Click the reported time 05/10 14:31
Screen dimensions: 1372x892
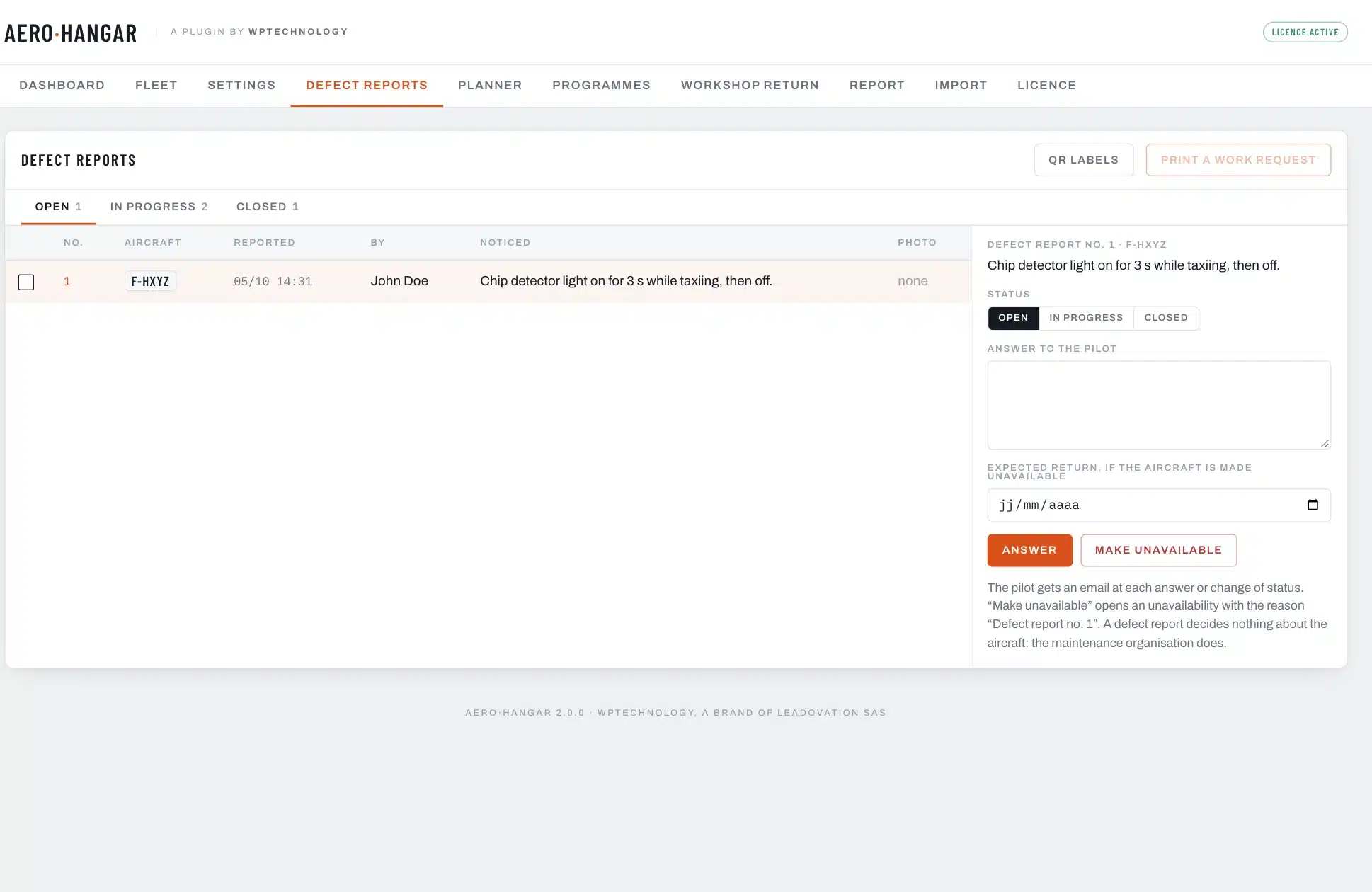click(x=273, y=282)
